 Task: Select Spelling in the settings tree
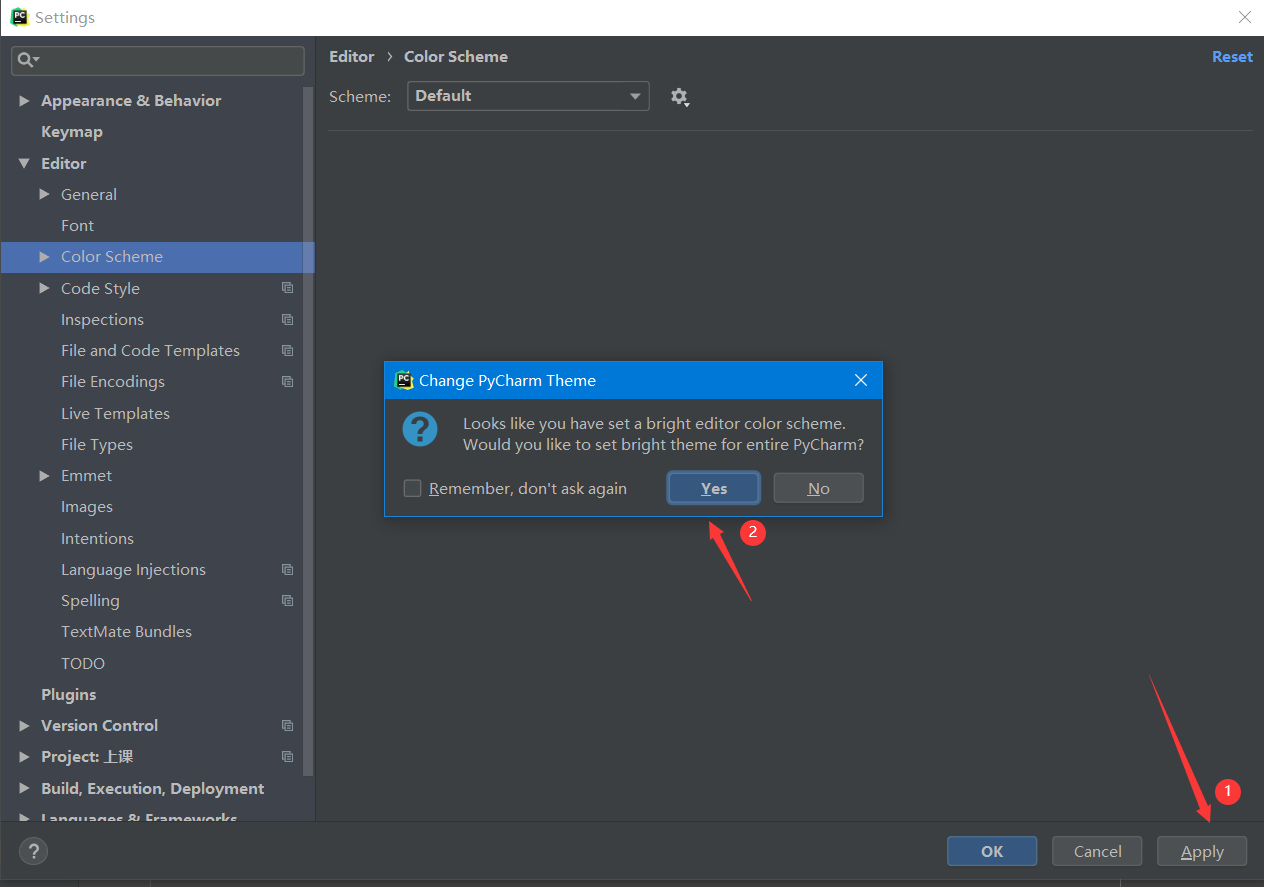pyautogui.click(x=90, y=601)
